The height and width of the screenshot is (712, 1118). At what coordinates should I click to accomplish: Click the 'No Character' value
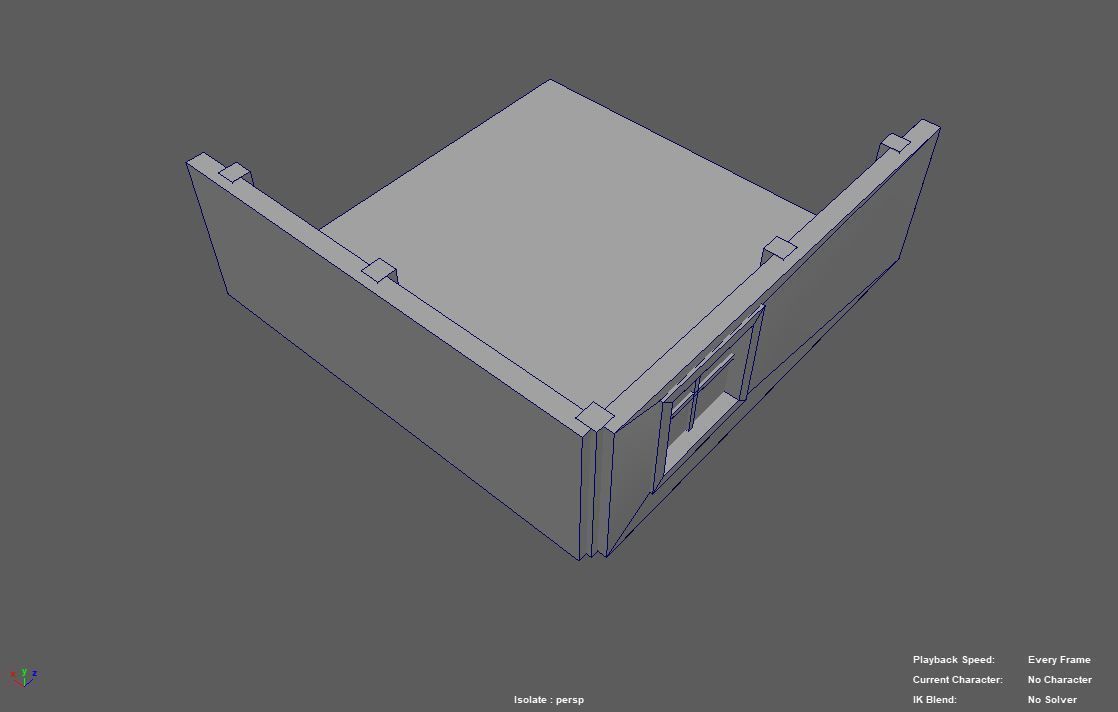pyautogui.click(x=1060, y=680)
